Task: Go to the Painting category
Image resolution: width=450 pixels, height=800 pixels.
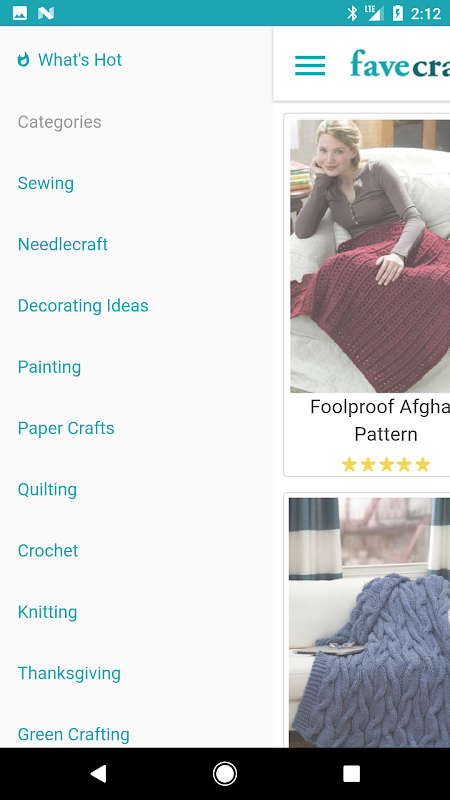Action: pyautogui.click(x=49, y=367)
